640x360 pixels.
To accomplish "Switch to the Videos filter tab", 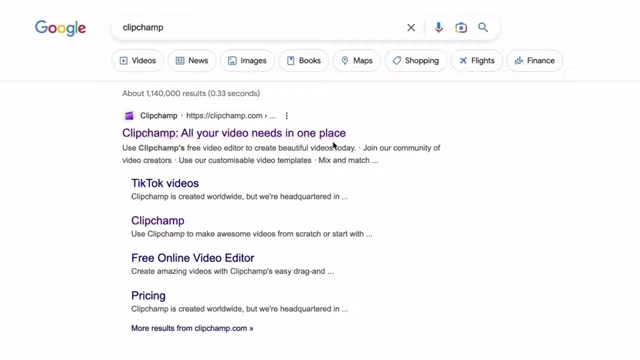I will tap(138, 60).
